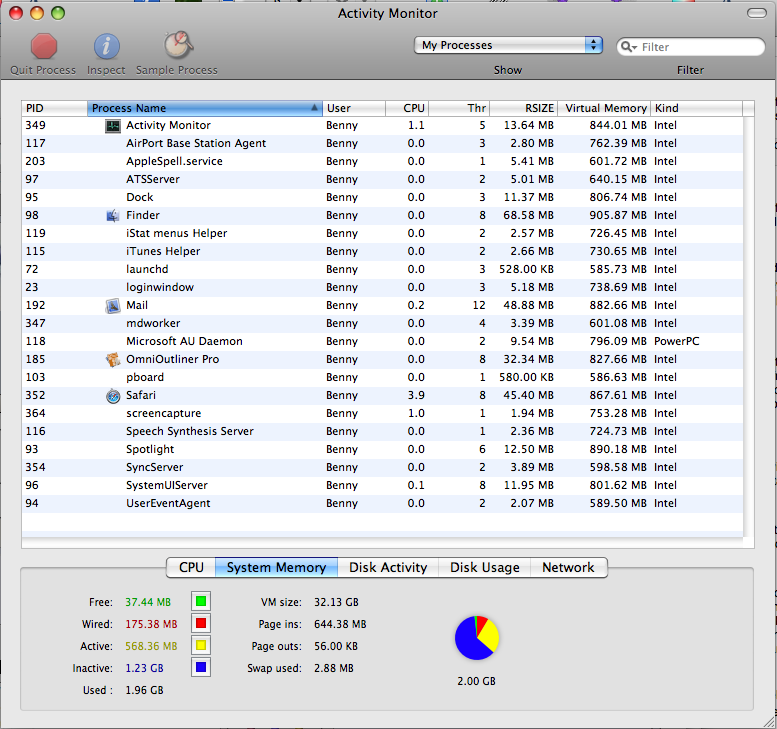Select the Dock process row
Image resolution: width=777 pixels, height=729 pixels.
tap(382, 198)
